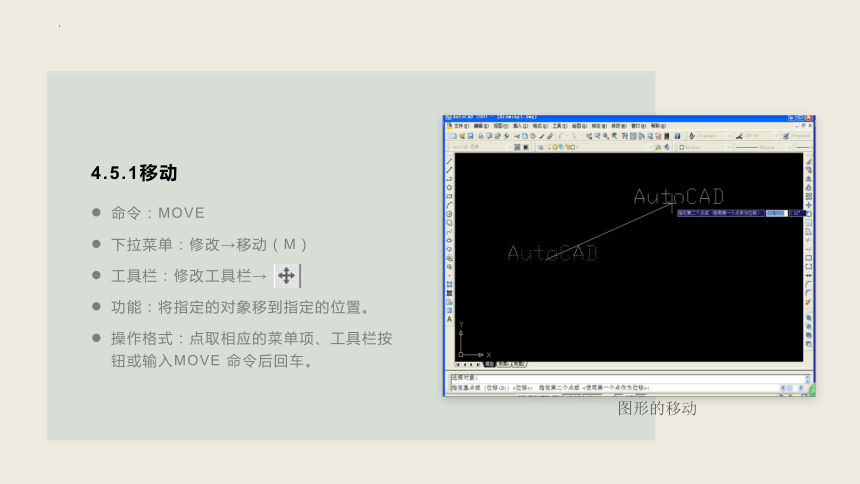Open the 修改(M) menu

click(619, 126)
